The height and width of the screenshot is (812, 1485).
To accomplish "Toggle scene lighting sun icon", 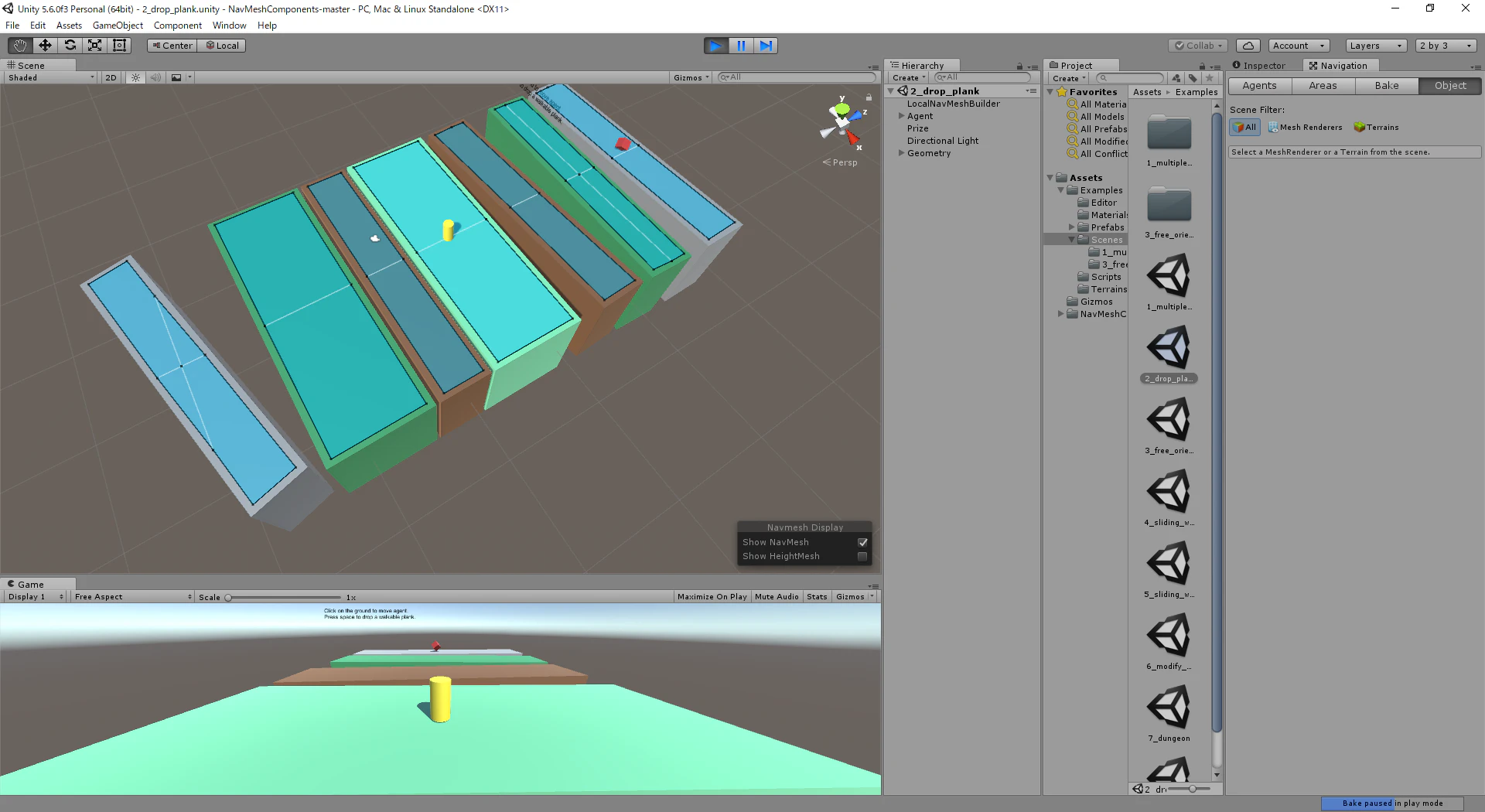I will (x=135, y=77).
